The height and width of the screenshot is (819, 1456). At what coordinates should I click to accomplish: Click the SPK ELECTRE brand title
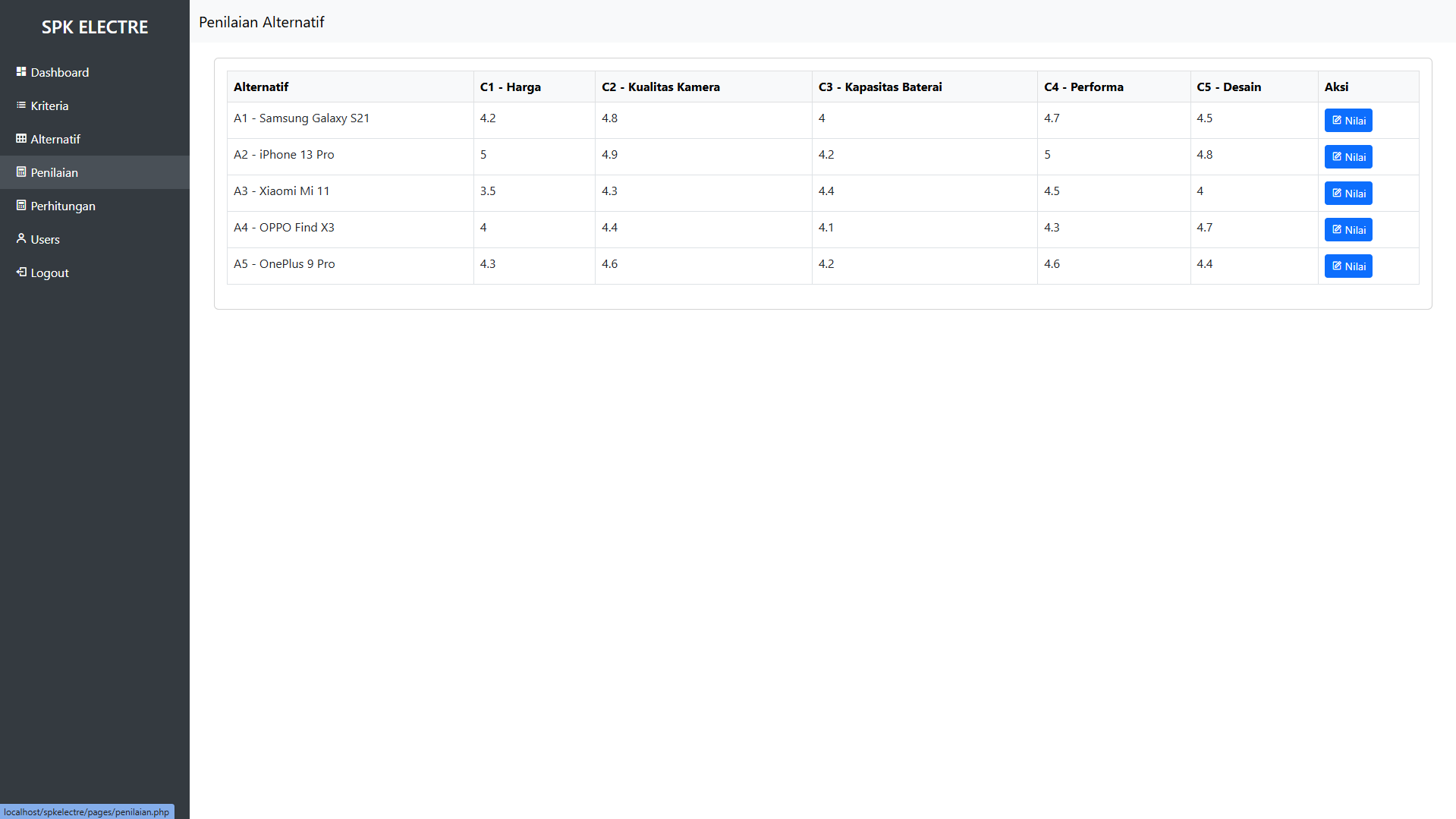click(x=95, y=27)
